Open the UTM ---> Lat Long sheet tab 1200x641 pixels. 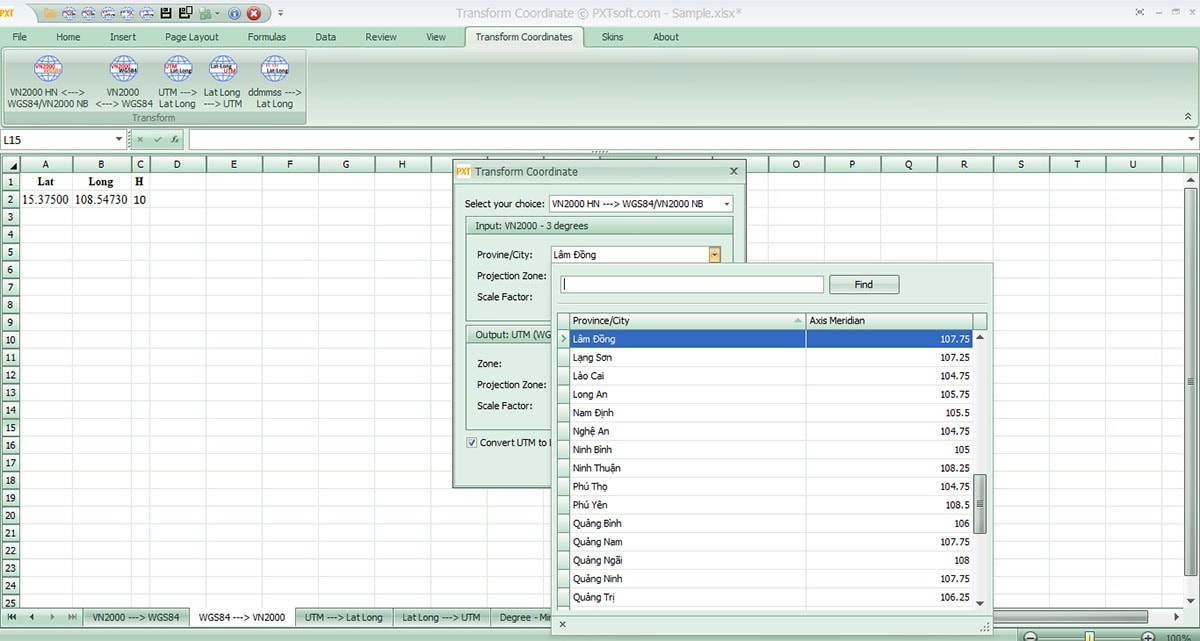click(344, 618)
